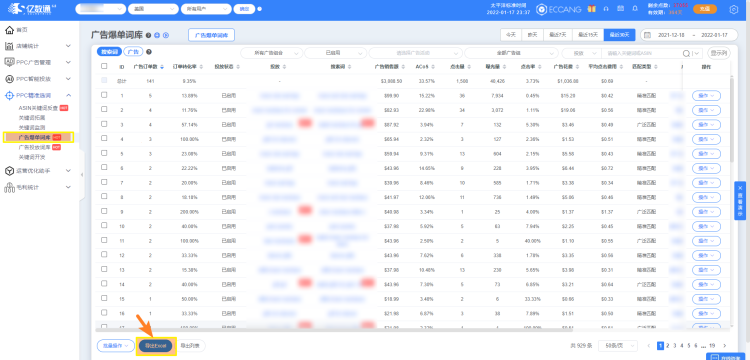Click the magnifier search icon in keyword box

686,54
